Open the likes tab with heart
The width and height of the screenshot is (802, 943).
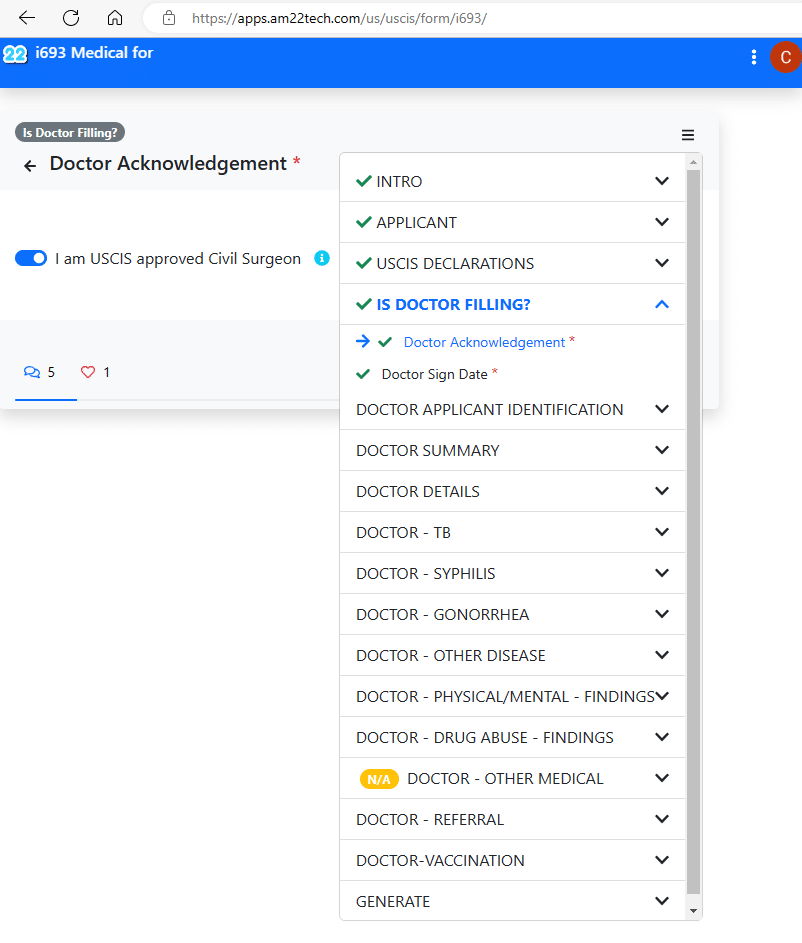(x=95, y=372)
